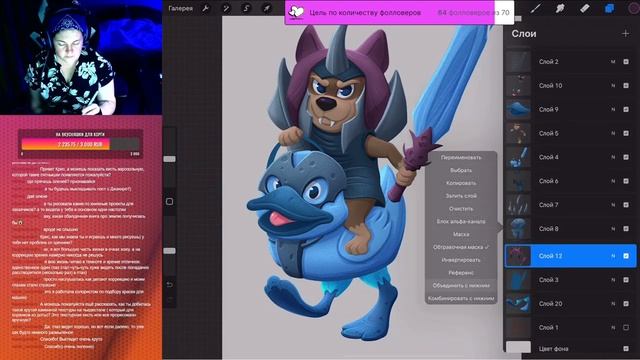
Task: Show hidden layer Слой 1
Action: click(x=626, y=327)
